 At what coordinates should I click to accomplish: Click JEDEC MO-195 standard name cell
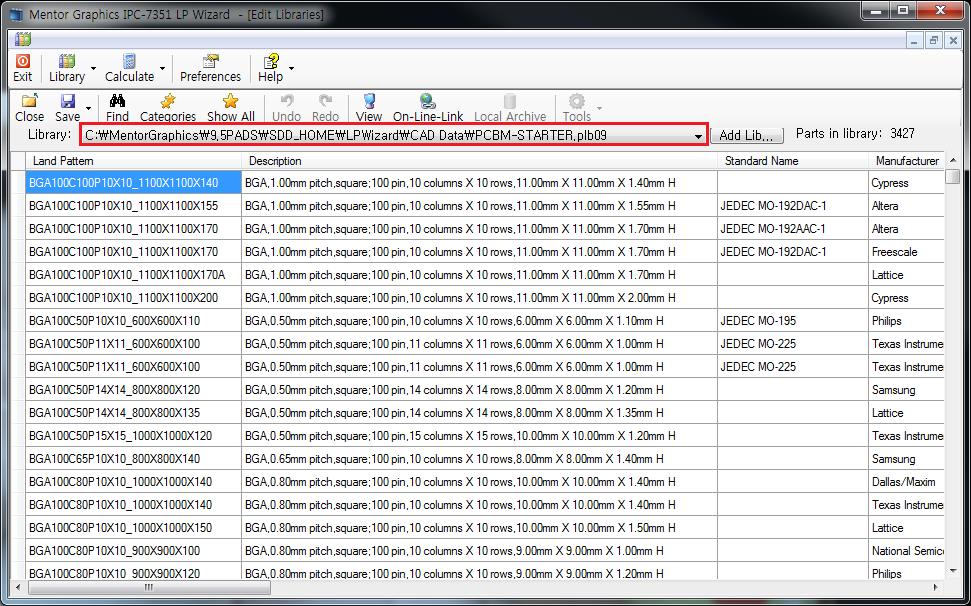[793, 321]
